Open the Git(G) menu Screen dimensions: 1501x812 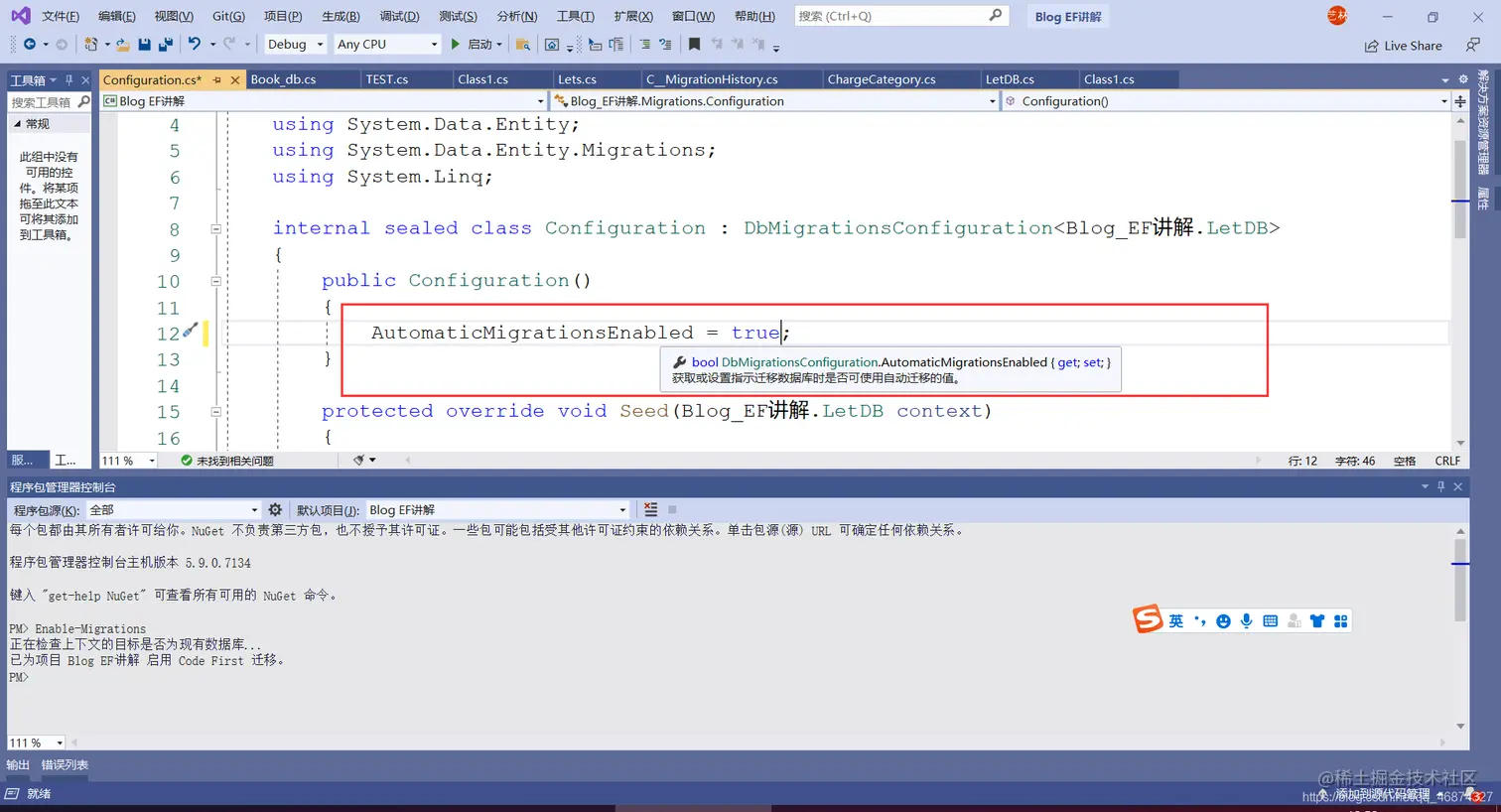tap(228, 16)
